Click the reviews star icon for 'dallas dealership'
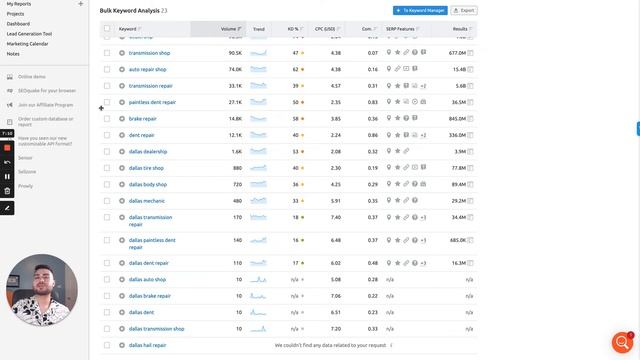This screenshot has width=640, height=360. [398, 151]
